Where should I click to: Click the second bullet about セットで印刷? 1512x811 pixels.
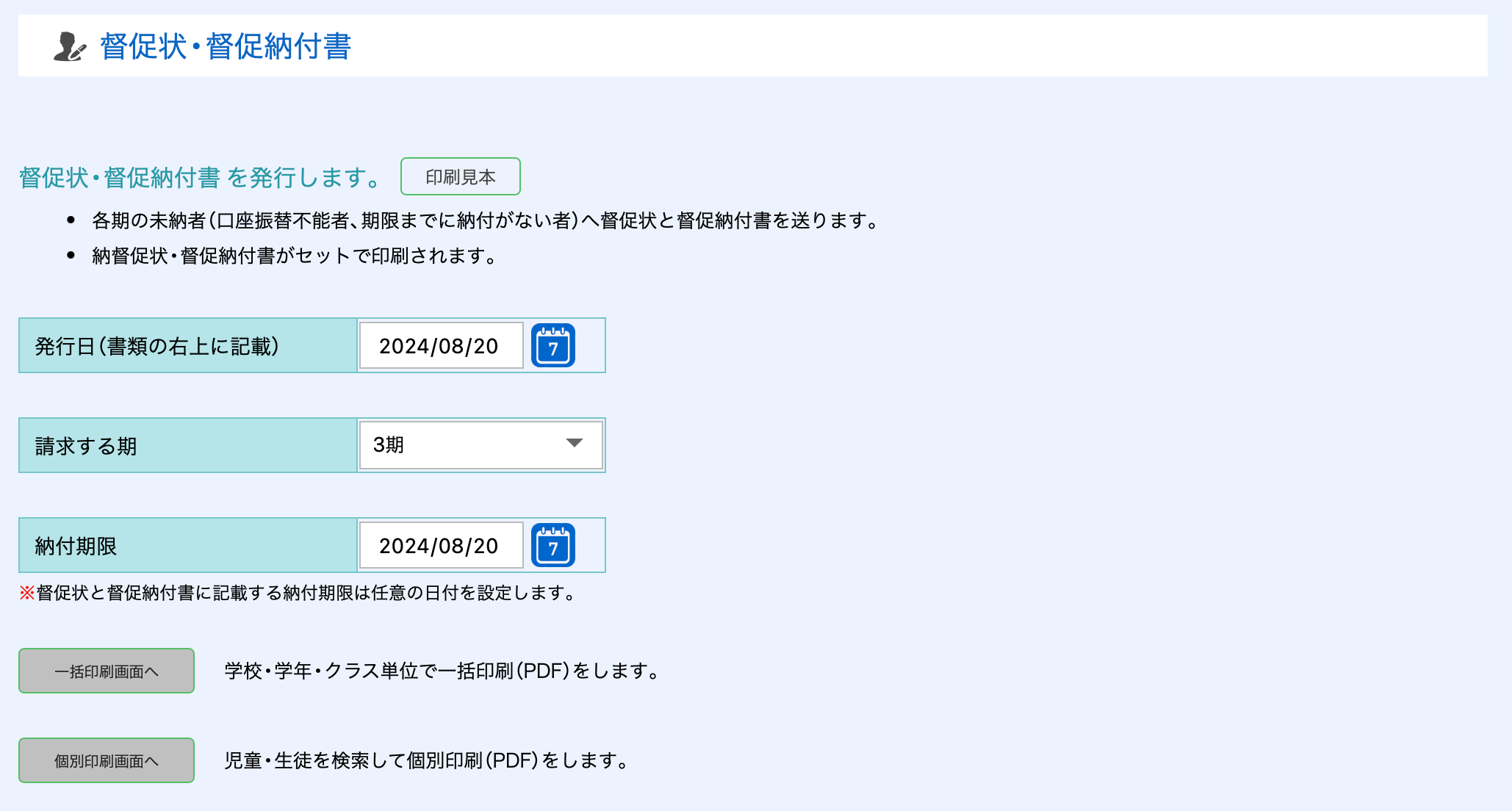pyautogui.click(x=295, y=256)
